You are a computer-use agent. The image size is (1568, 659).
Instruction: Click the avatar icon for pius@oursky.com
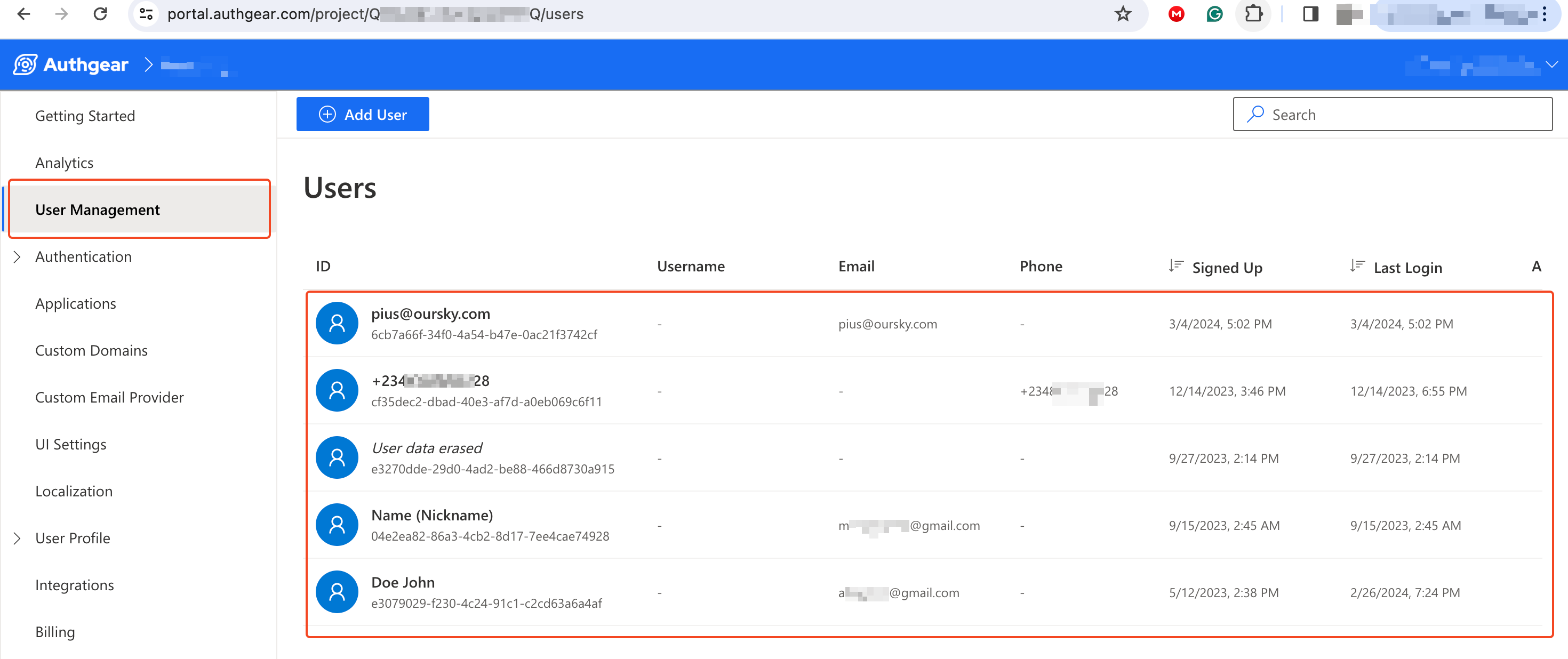(x=337, y=323)
